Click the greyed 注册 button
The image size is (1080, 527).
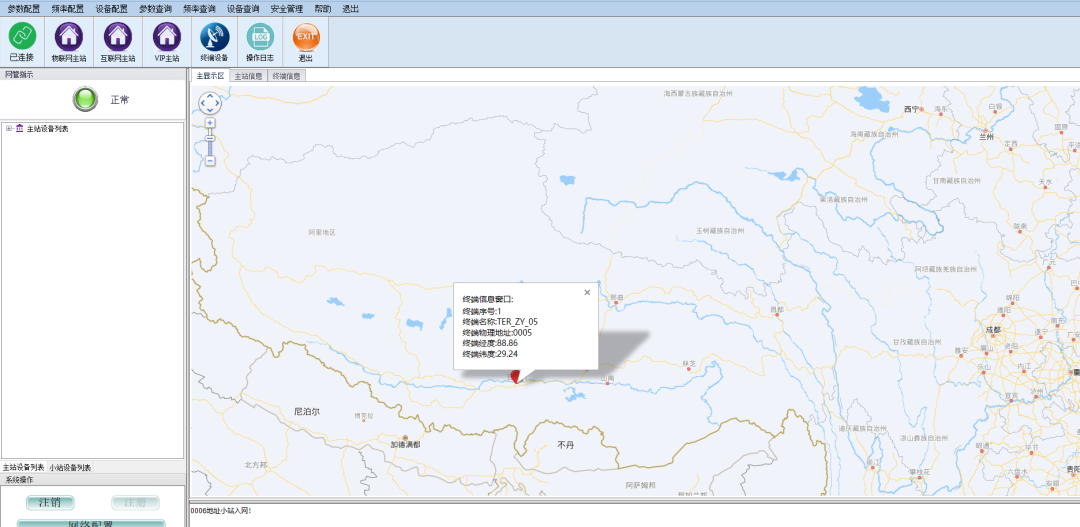pos(135,503)
